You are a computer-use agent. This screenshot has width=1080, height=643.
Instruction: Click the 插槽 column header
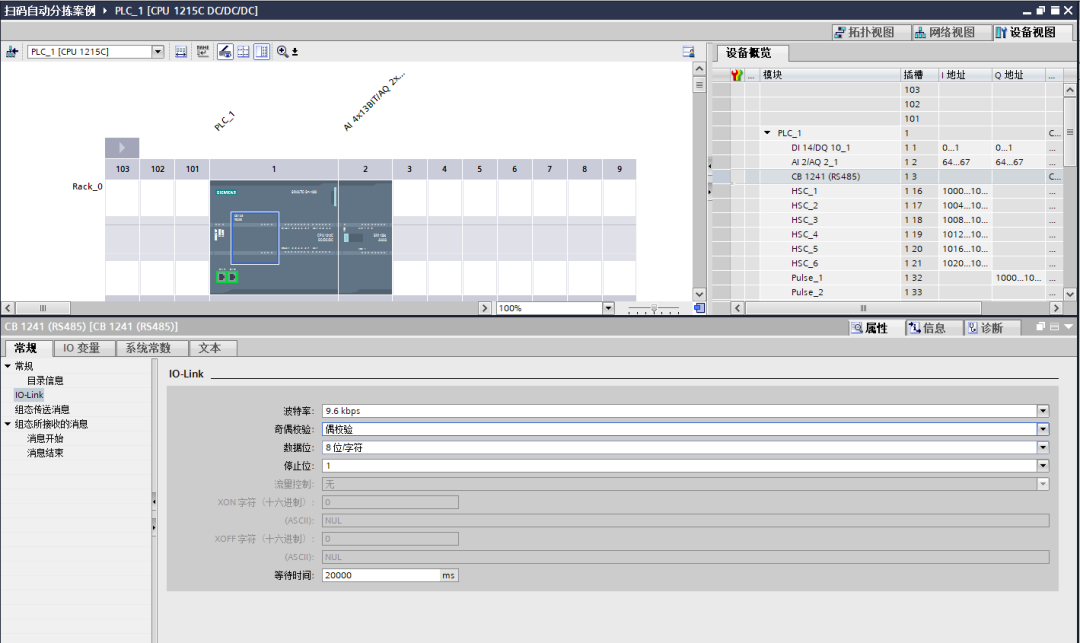point(920,75)
